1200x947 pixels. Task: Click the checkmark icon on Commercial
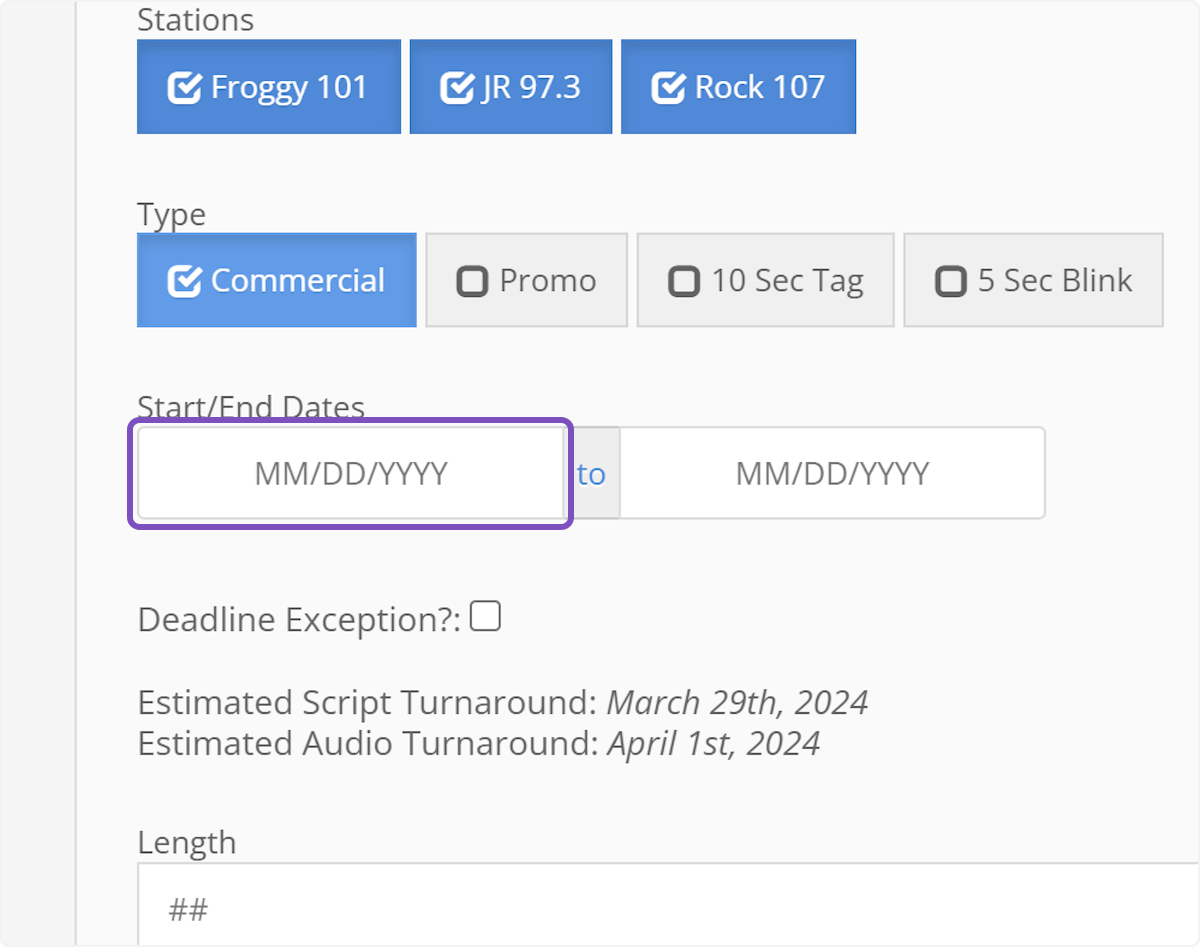(185, 281)
